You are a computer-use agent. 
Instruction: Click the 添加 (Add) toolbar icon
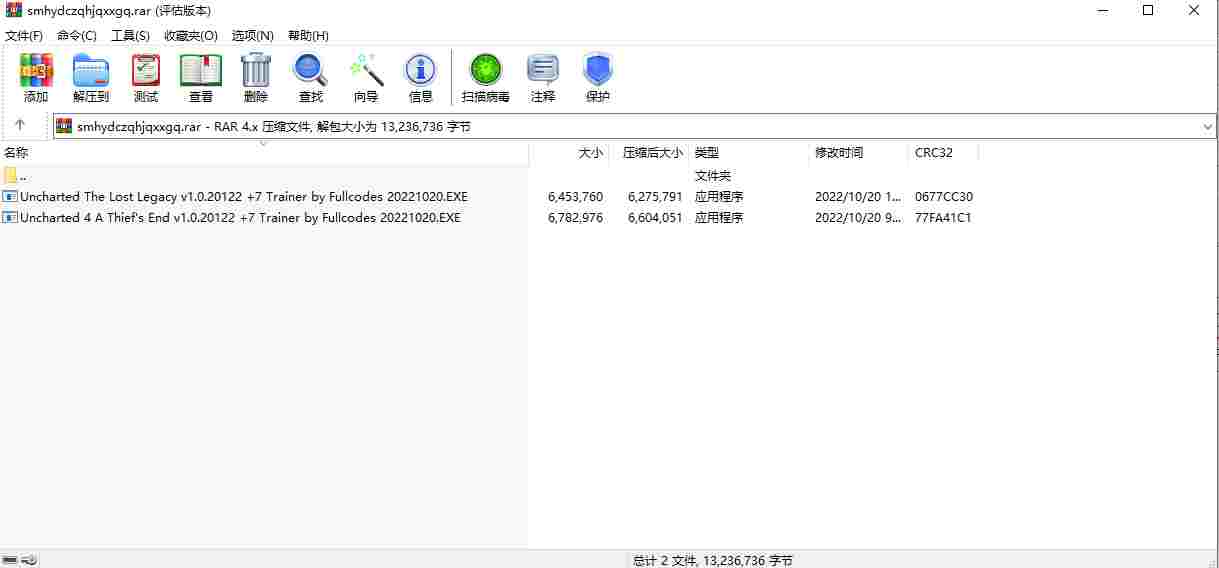click(36, 70)
